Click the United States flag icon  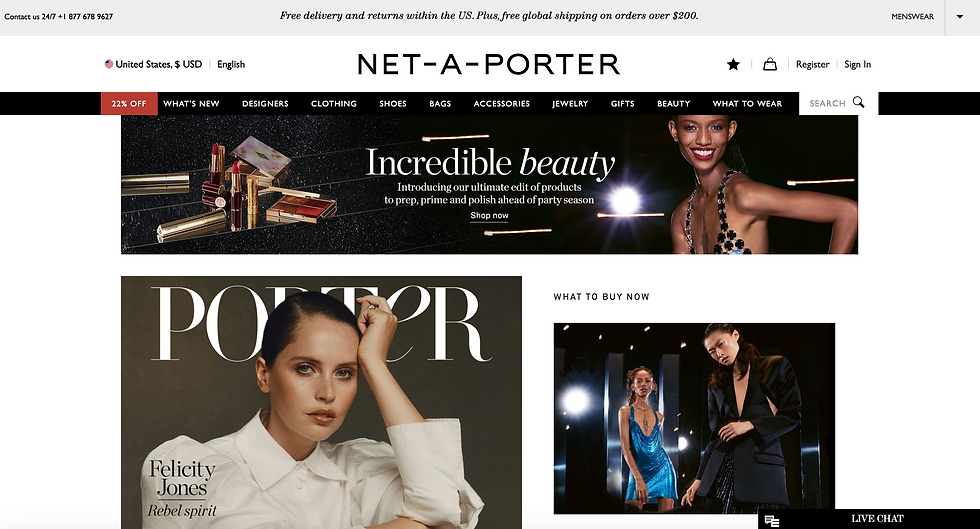coord(109,64)
